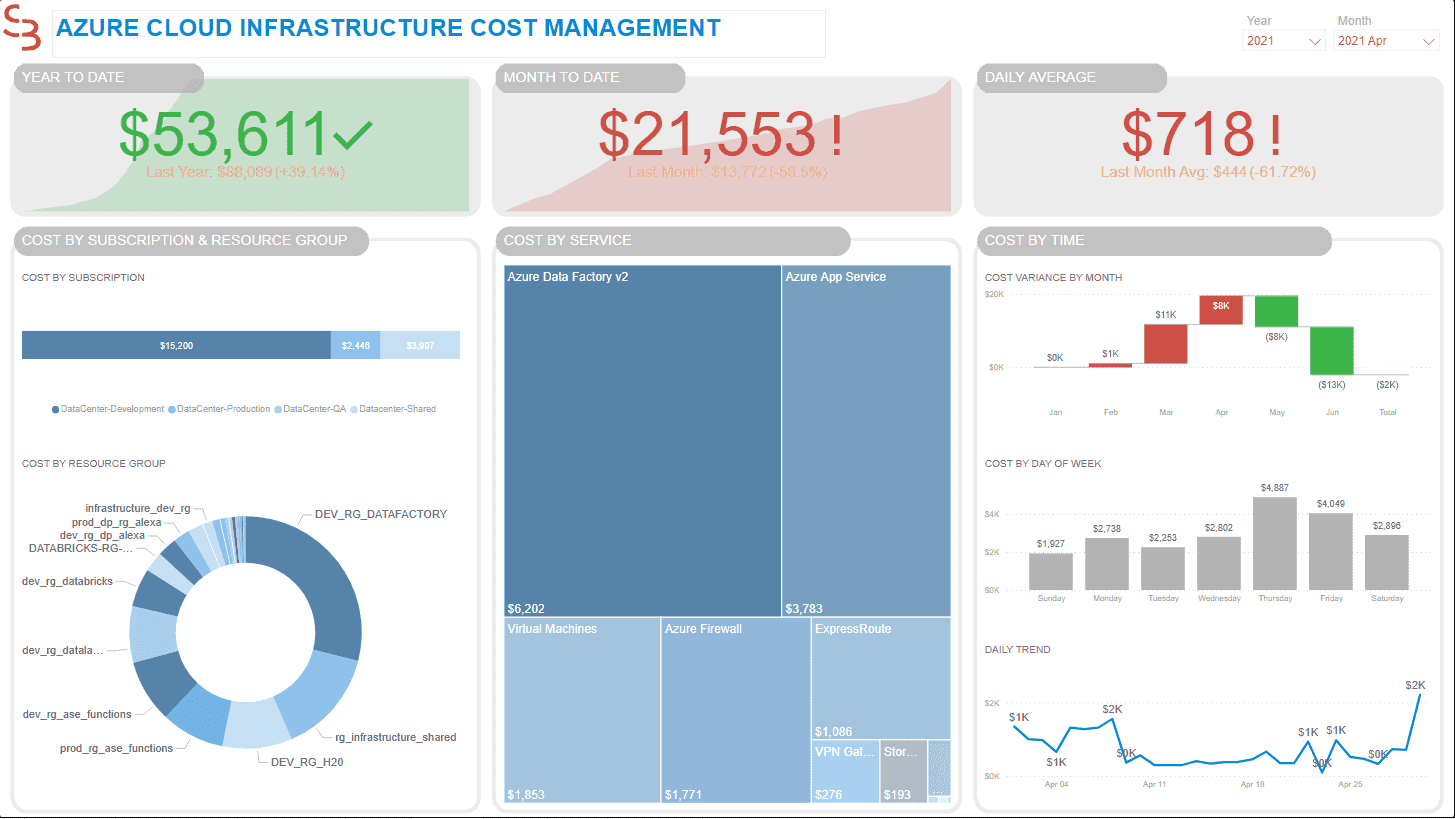Select the VPN Gateway treemap tile
The height and width of the screenshot is (819, 1455).
click(x=845, y=771)
